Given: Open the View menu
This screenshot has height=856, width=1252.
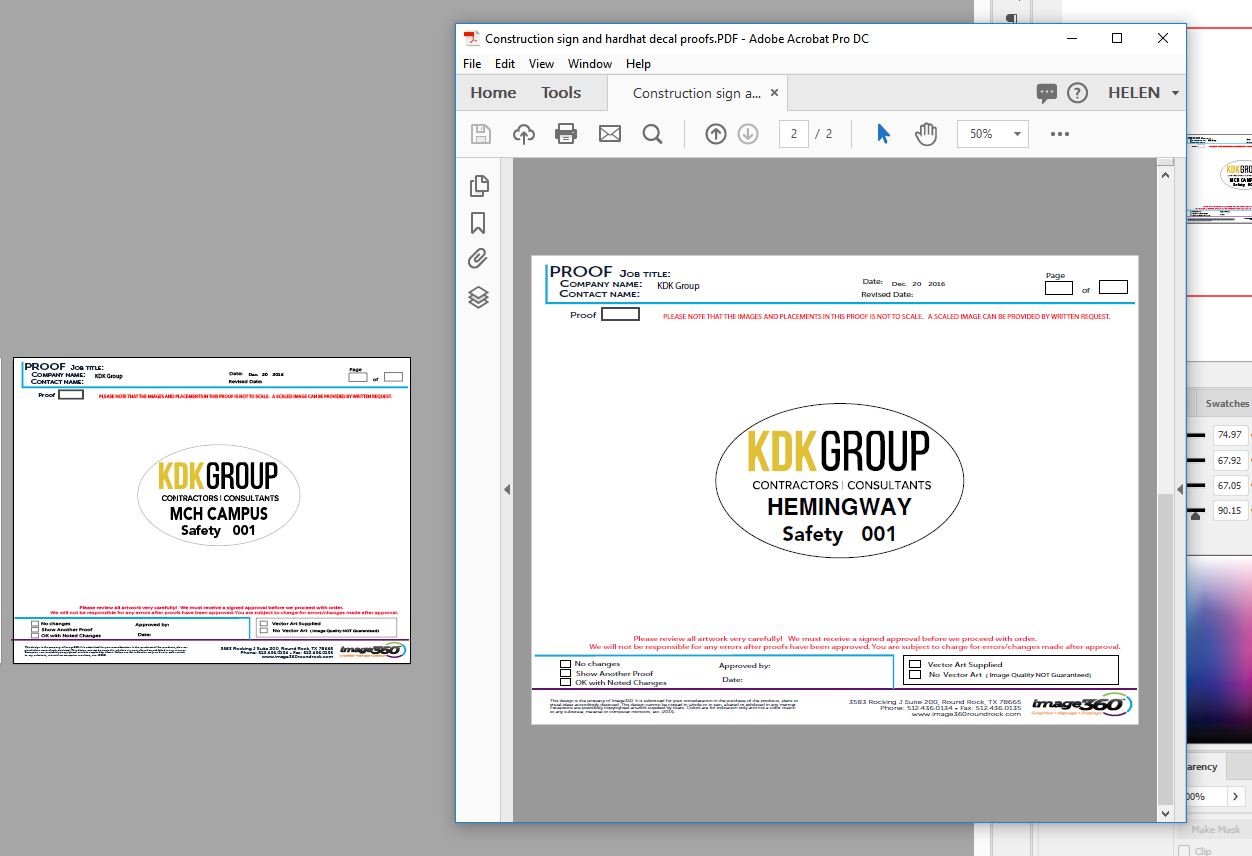Looking at the screenshot, I should click(x=541, y=64).
